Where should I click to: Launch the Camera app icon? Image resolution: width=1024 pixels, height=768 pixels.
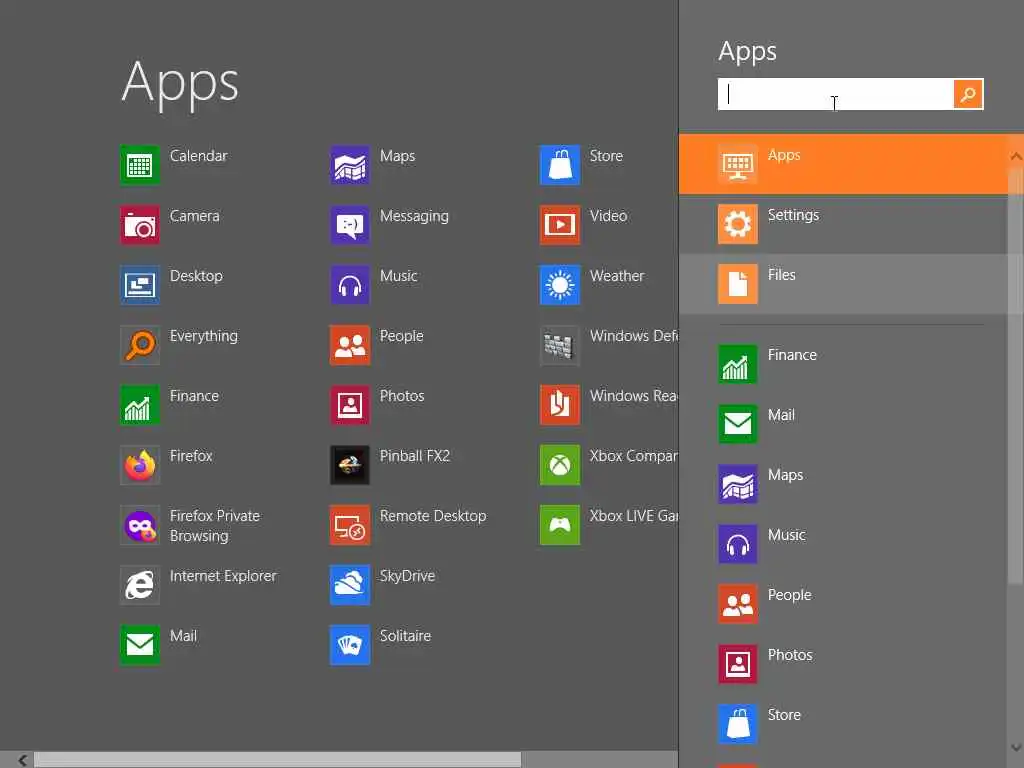click(x=140, y=225)
